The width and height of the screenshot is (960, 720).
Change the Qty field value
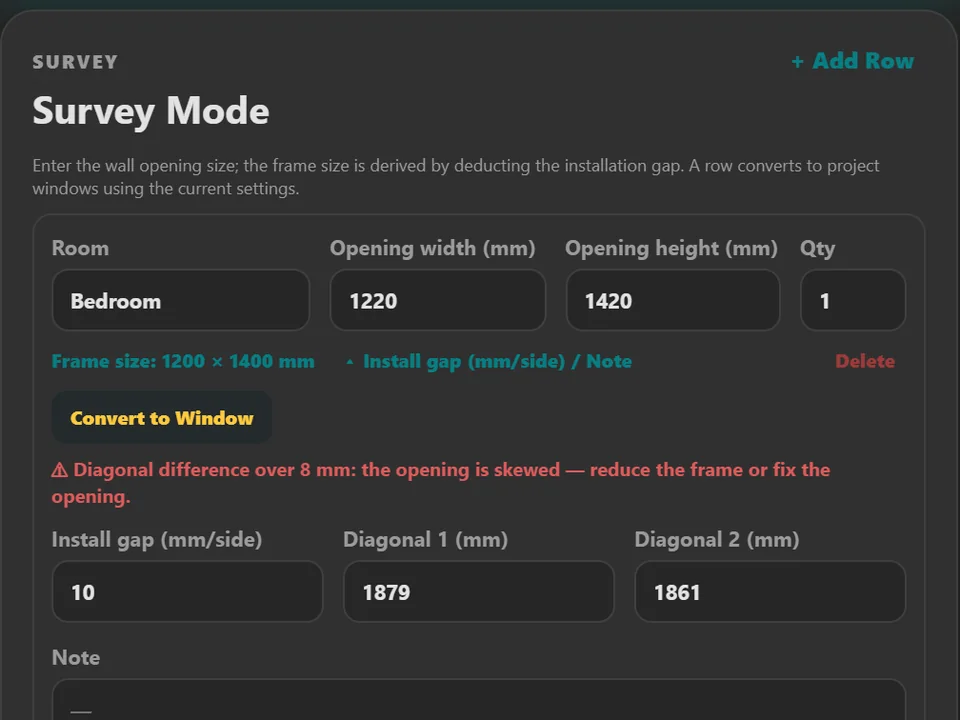(853, 301)
